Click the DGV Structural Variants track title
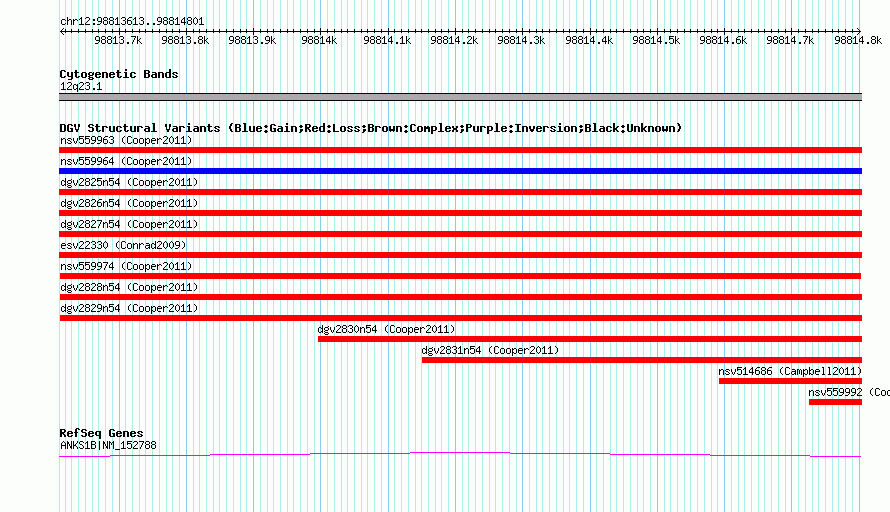This screenshot has height=512, width=890. pos(371,128)
